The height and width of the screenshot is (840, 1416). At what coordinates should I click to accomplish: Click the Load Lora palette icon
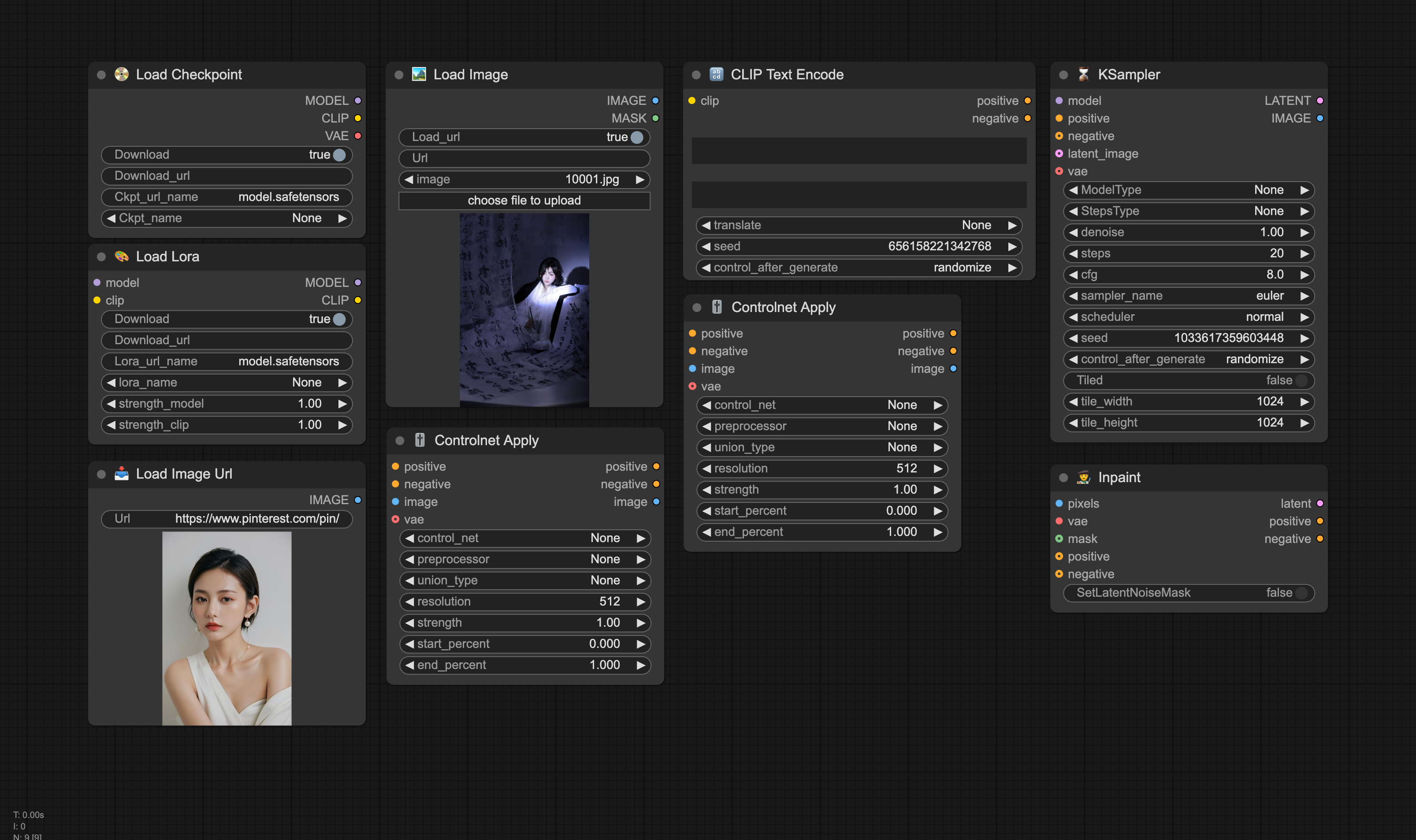[x=121, y=256]
